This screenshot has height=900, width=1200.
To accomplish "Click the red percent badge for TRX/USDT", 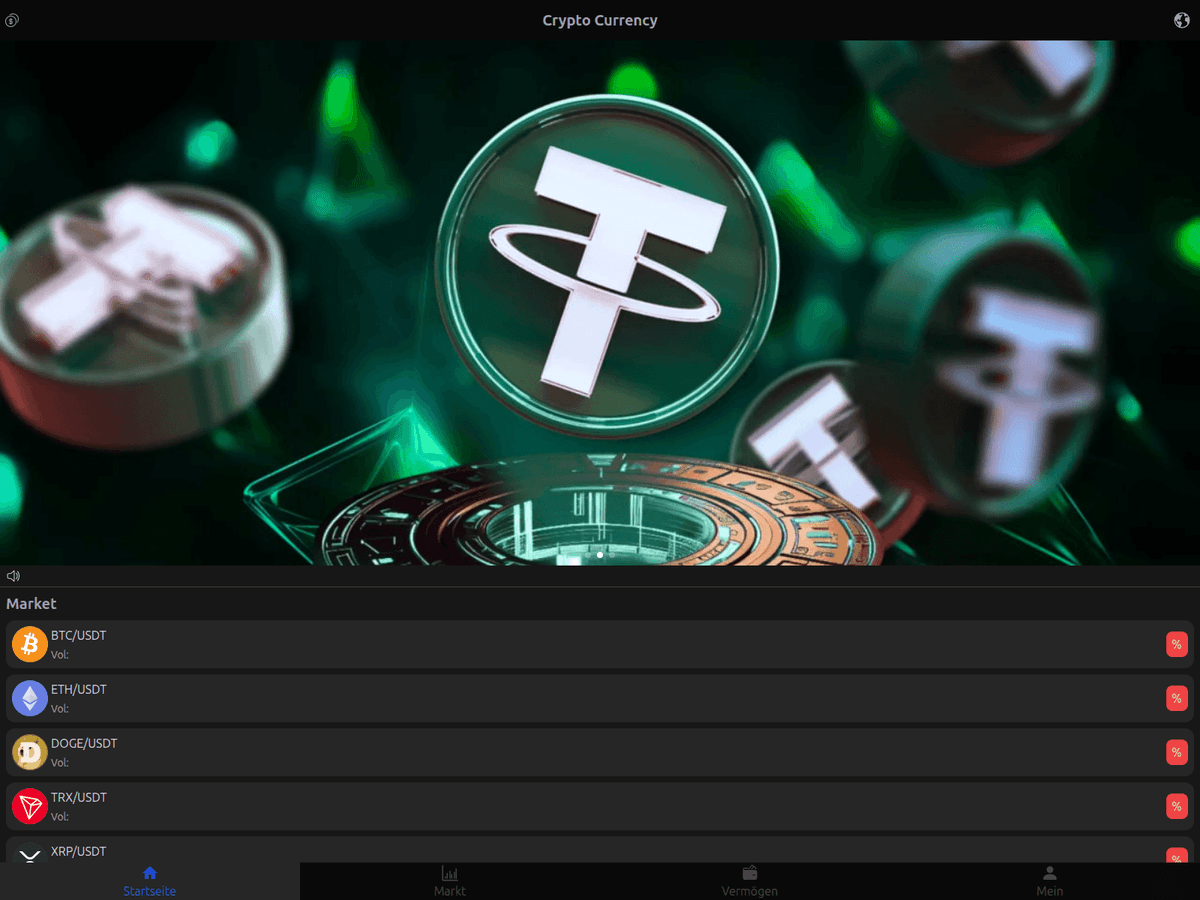I will (1177, 806).
